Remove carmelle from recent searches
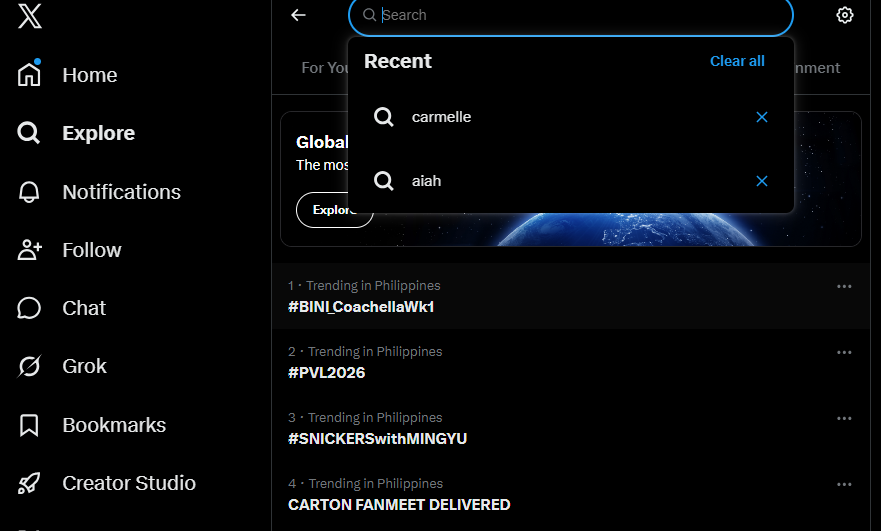This screenshot has height=531, width=881. coord(762,117)
